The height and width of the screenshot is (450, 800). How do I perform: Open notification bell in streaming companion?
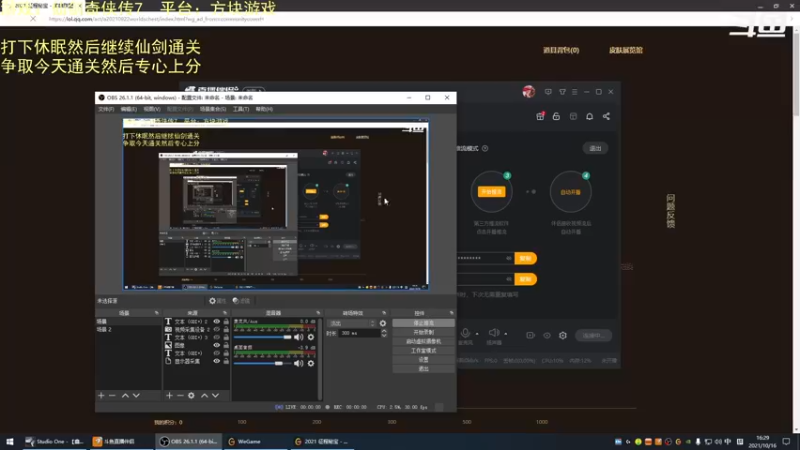(589, 116)
